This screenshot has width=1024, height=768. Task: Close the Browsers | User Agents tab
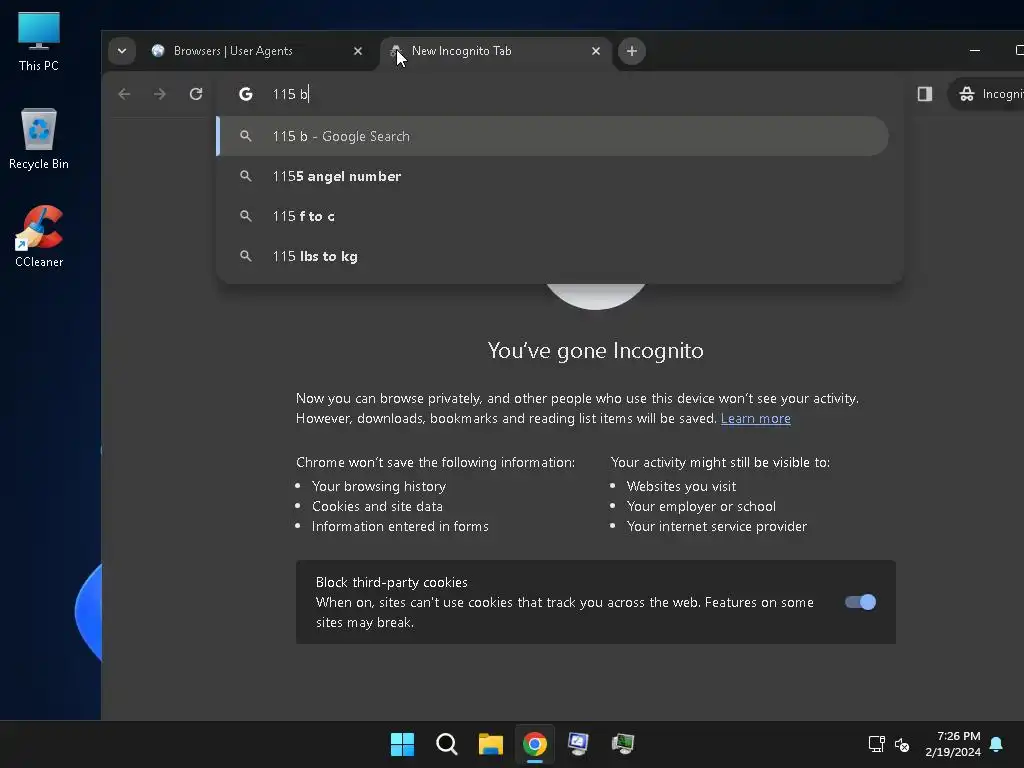(x=358, y=51)
